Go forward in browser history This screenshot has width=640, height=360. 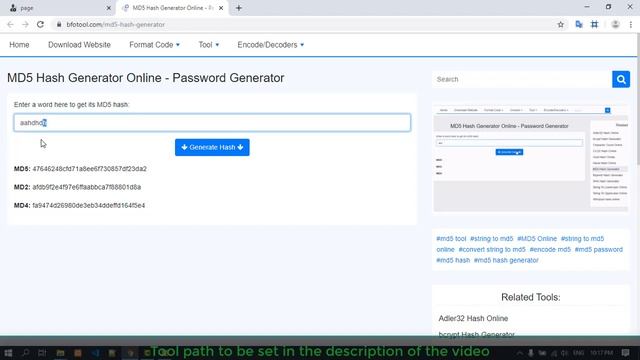click(x=25, y=24)
